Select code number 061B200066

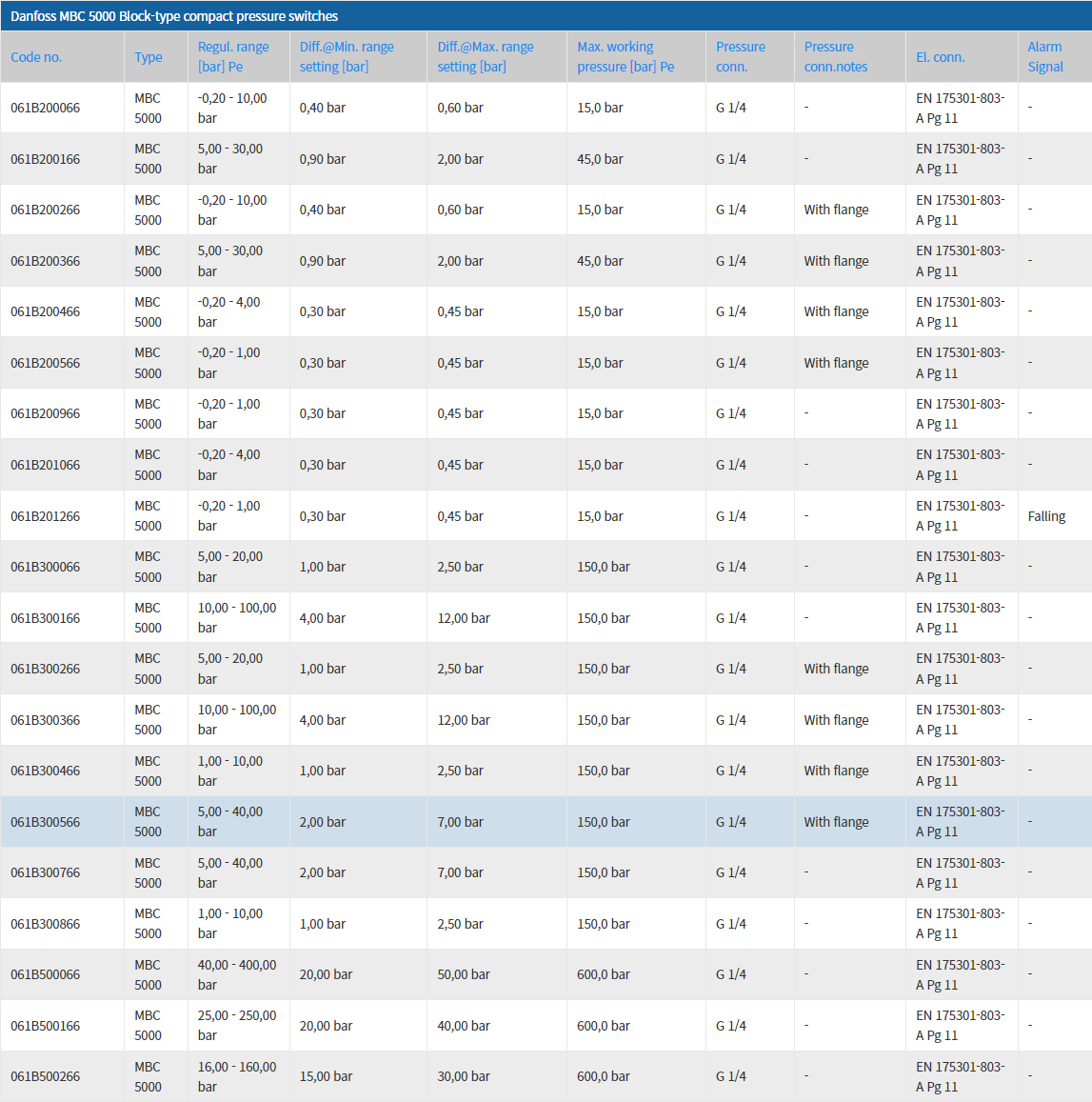click(45, 108)
